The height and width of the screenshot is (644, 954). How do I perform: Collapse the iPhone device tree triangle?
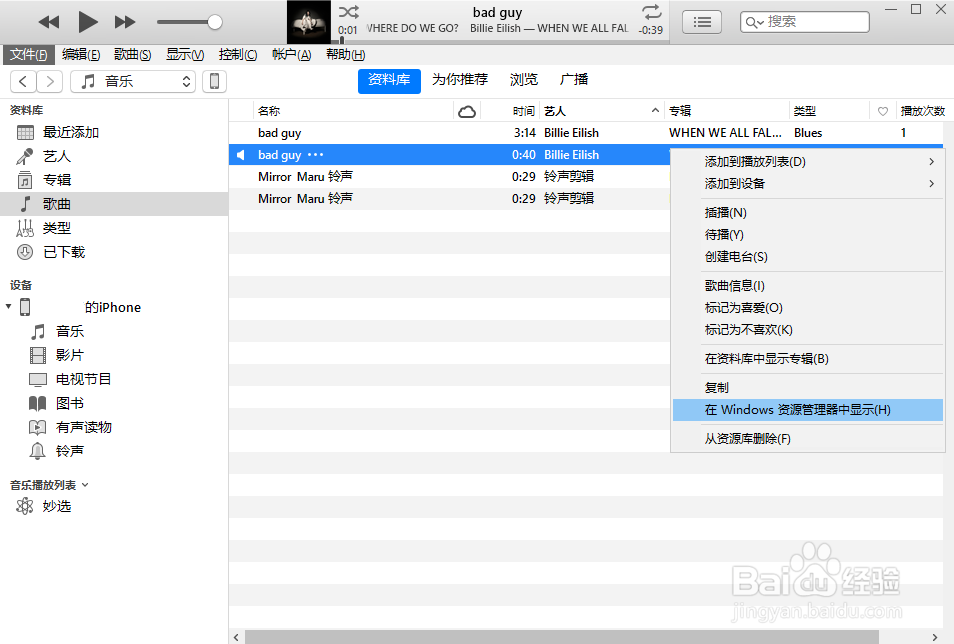[9, 307]
